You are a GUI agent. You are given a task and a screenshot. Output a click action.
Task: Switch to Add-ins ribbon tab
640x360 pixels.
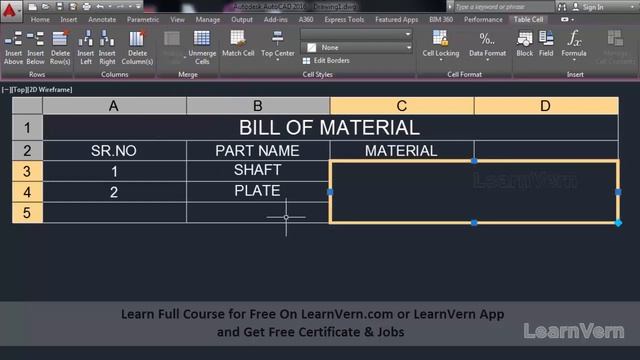click(276, 20)
